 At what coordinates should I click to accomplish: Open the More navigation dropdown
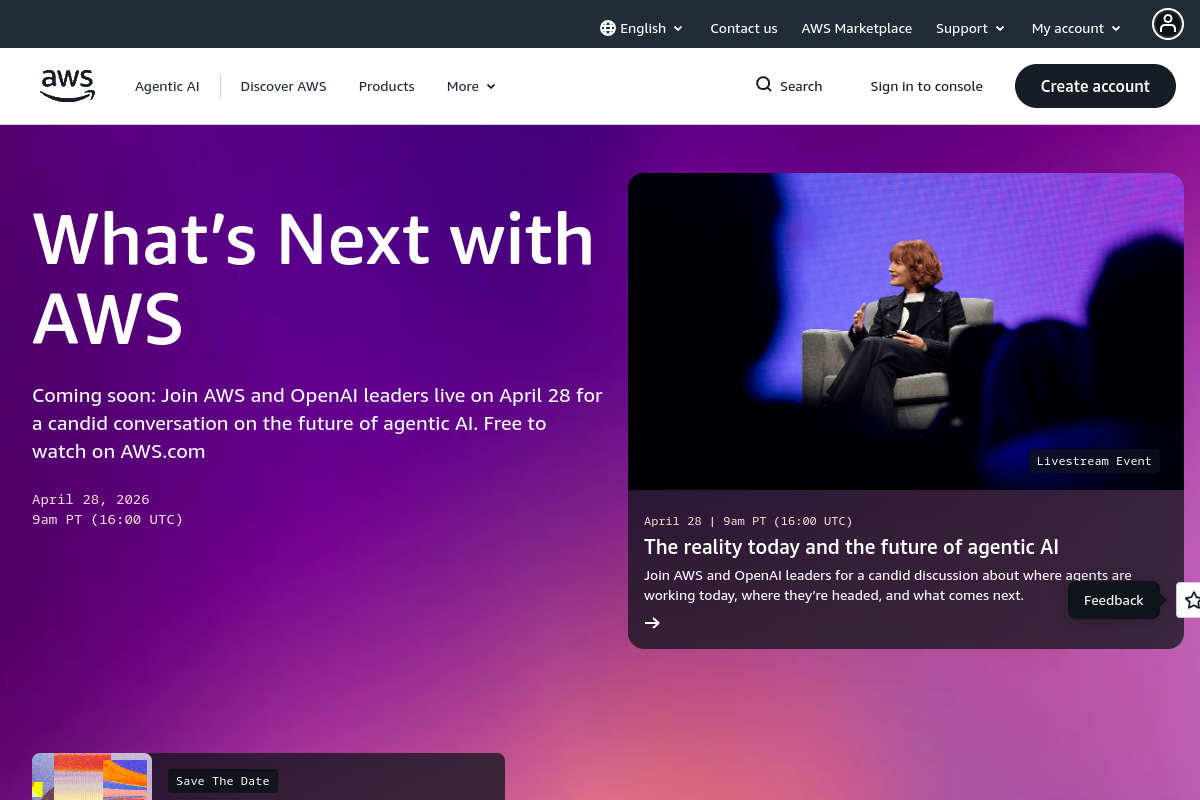470,86
